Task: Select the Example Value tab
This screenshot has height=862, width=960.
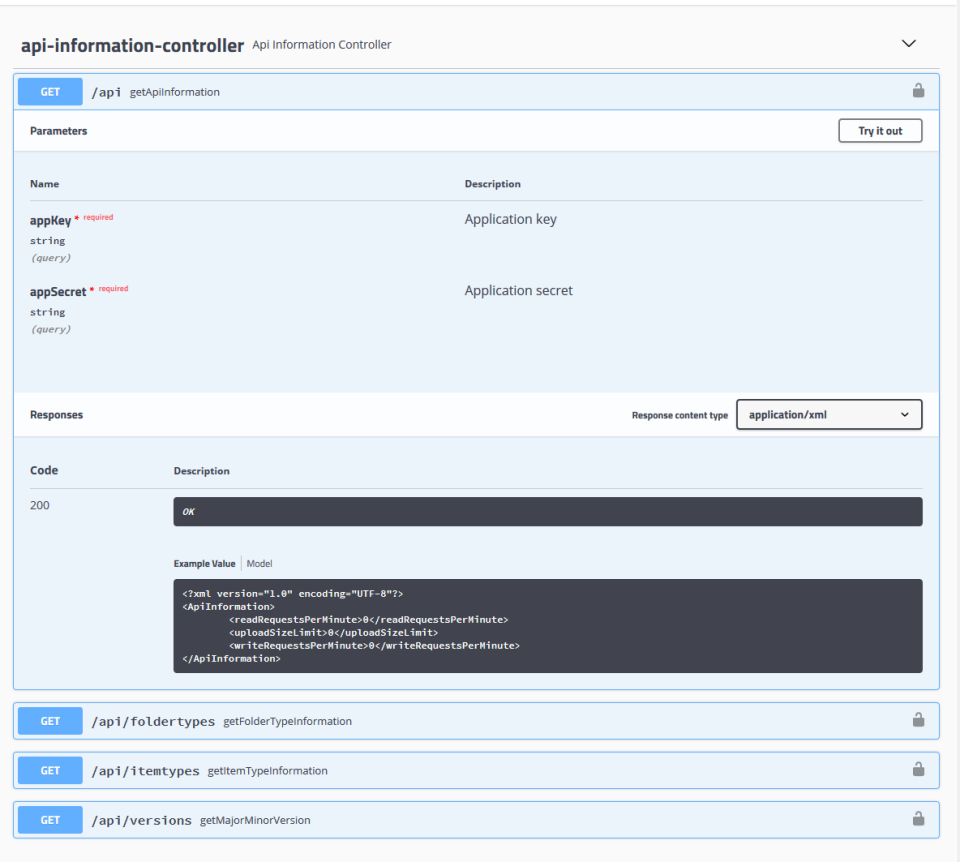Action: pyautogui.click(x=206, y=563)
